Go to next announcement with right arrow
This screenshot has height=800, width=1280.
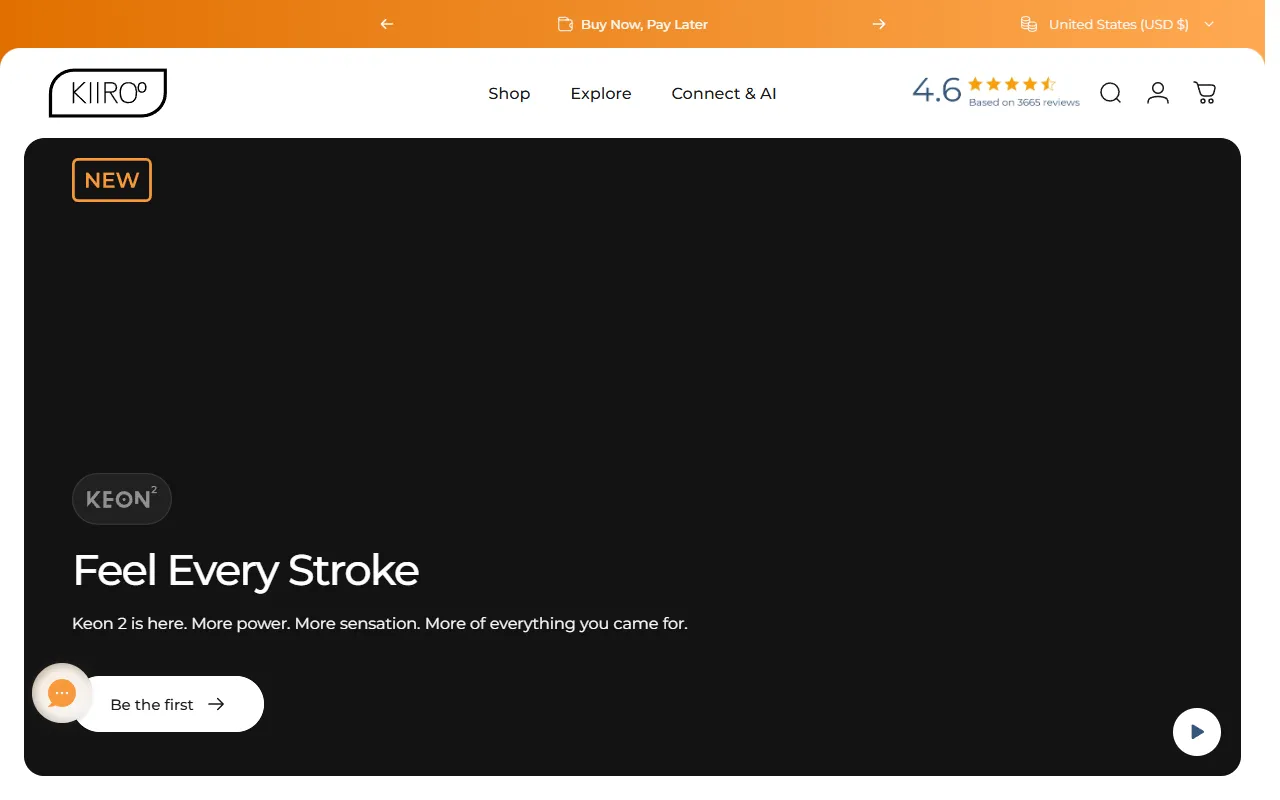(879, 24)
